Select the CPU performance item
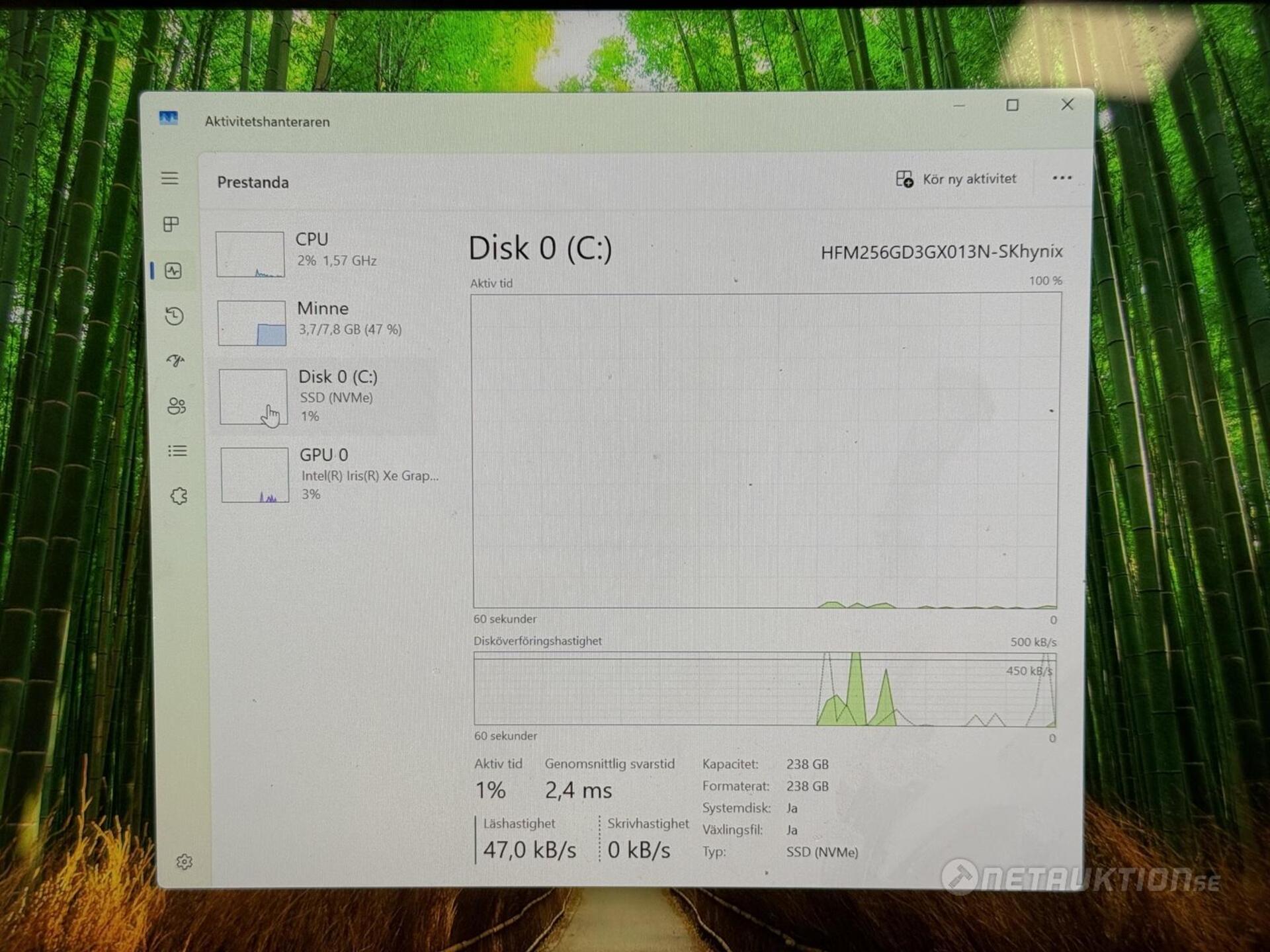 coord(324,252)
